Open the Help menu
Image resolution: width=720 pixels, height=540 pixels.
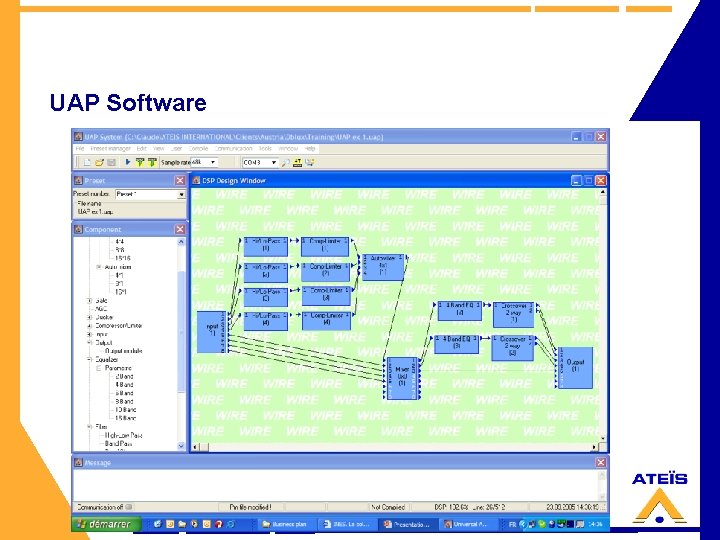(x=310, y=149)
